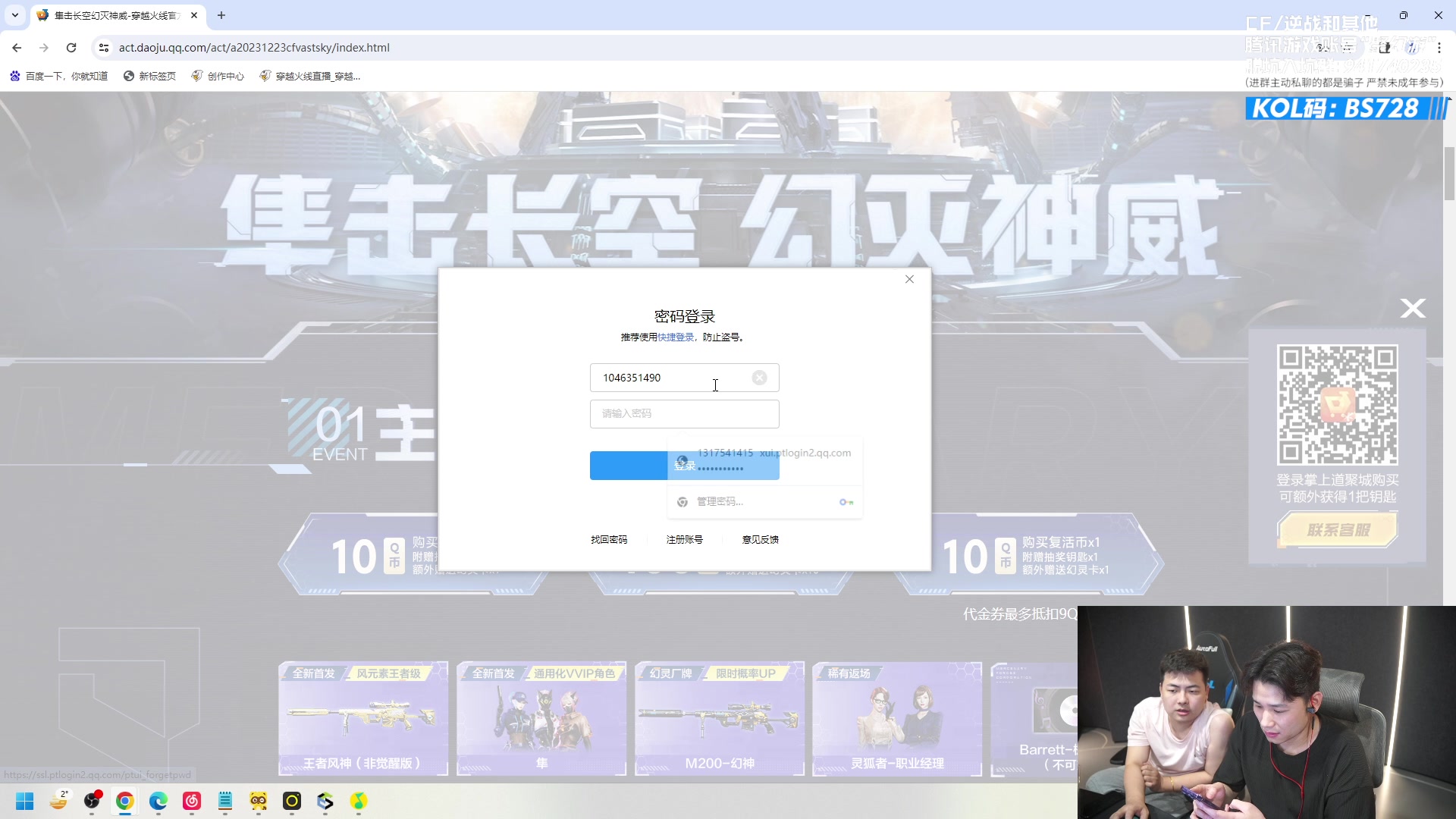Screen dimensions: 1456x819
Task: Open NetEase Cloud Music taskbar icon
Action: [192, 802]
